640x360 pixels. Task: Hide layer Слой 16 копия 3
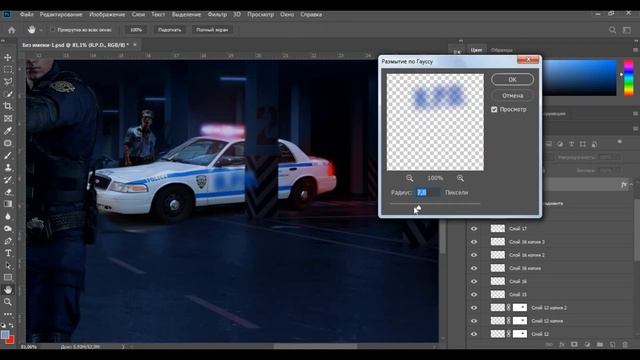tap(474, 242)
